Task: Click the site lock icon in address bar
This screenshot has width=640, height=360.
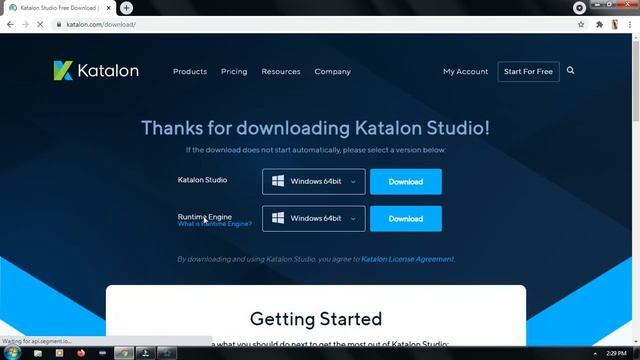Action: tap(59, 24)
